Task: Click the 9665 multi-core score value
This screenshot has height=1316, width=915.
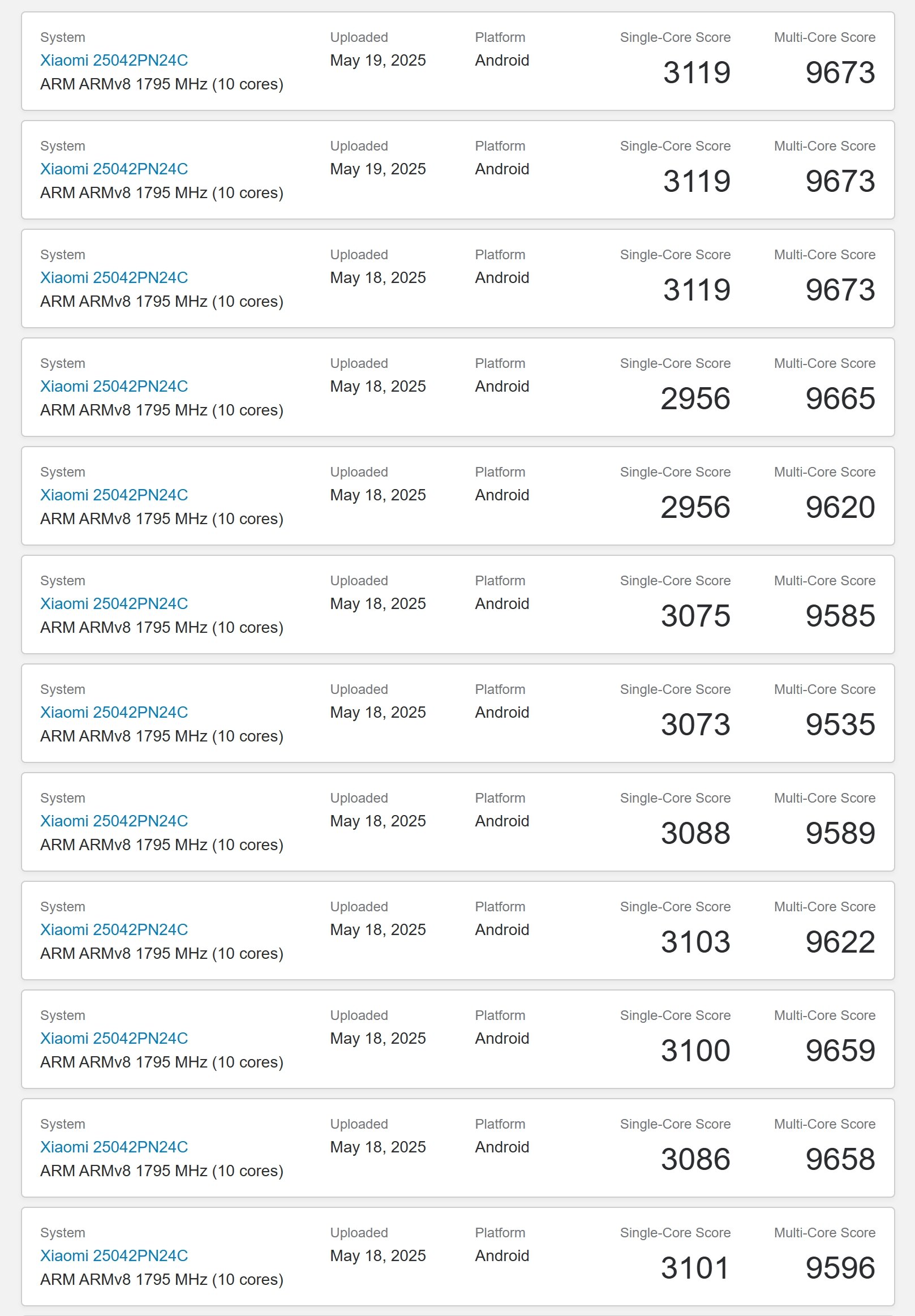Action: coord(840,398)
